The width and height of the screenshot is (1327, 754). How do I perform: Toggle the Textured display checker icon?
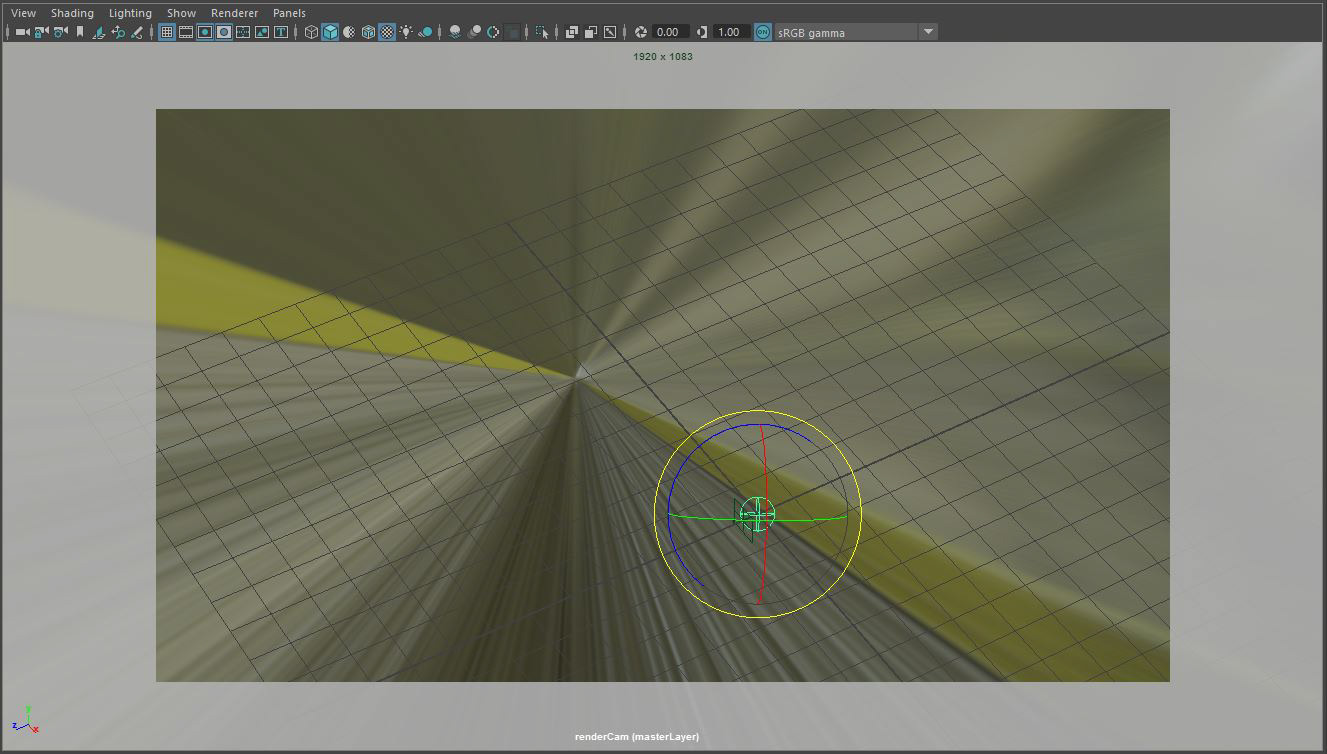tap(387, 32)
